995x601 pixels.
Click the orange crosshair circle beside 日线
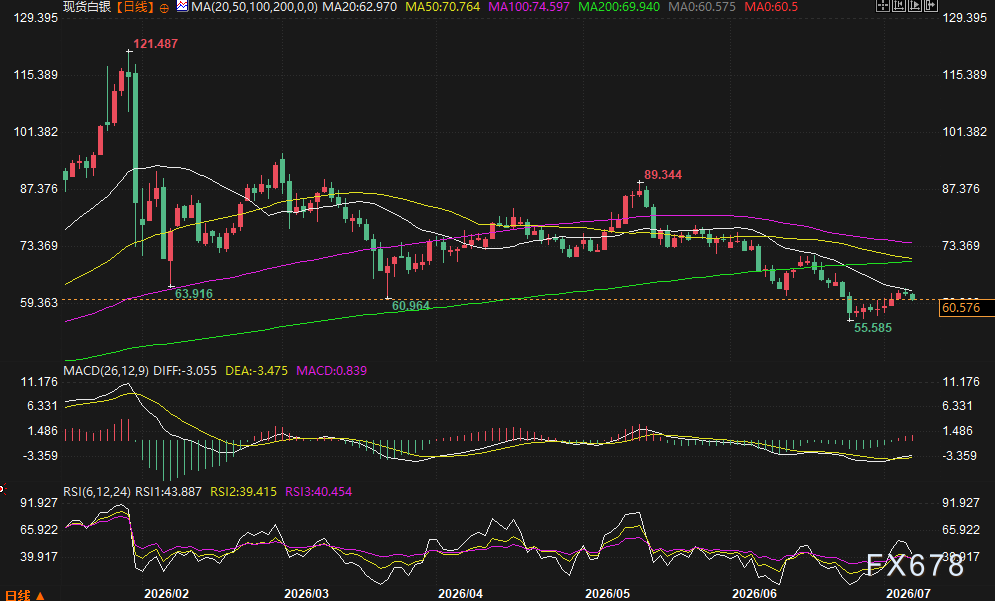pos(164,8)
